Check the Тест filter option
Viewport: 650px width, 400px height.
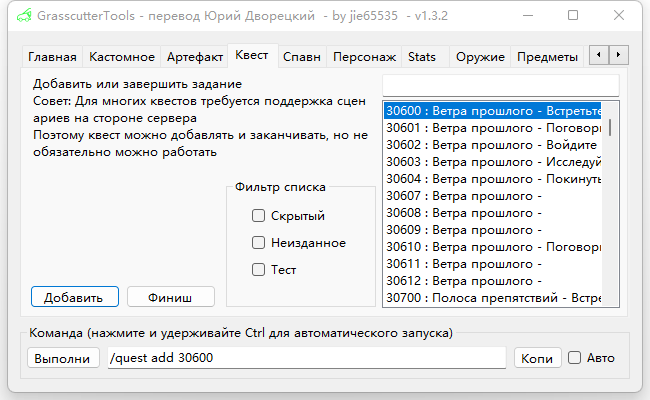[258, 269]
